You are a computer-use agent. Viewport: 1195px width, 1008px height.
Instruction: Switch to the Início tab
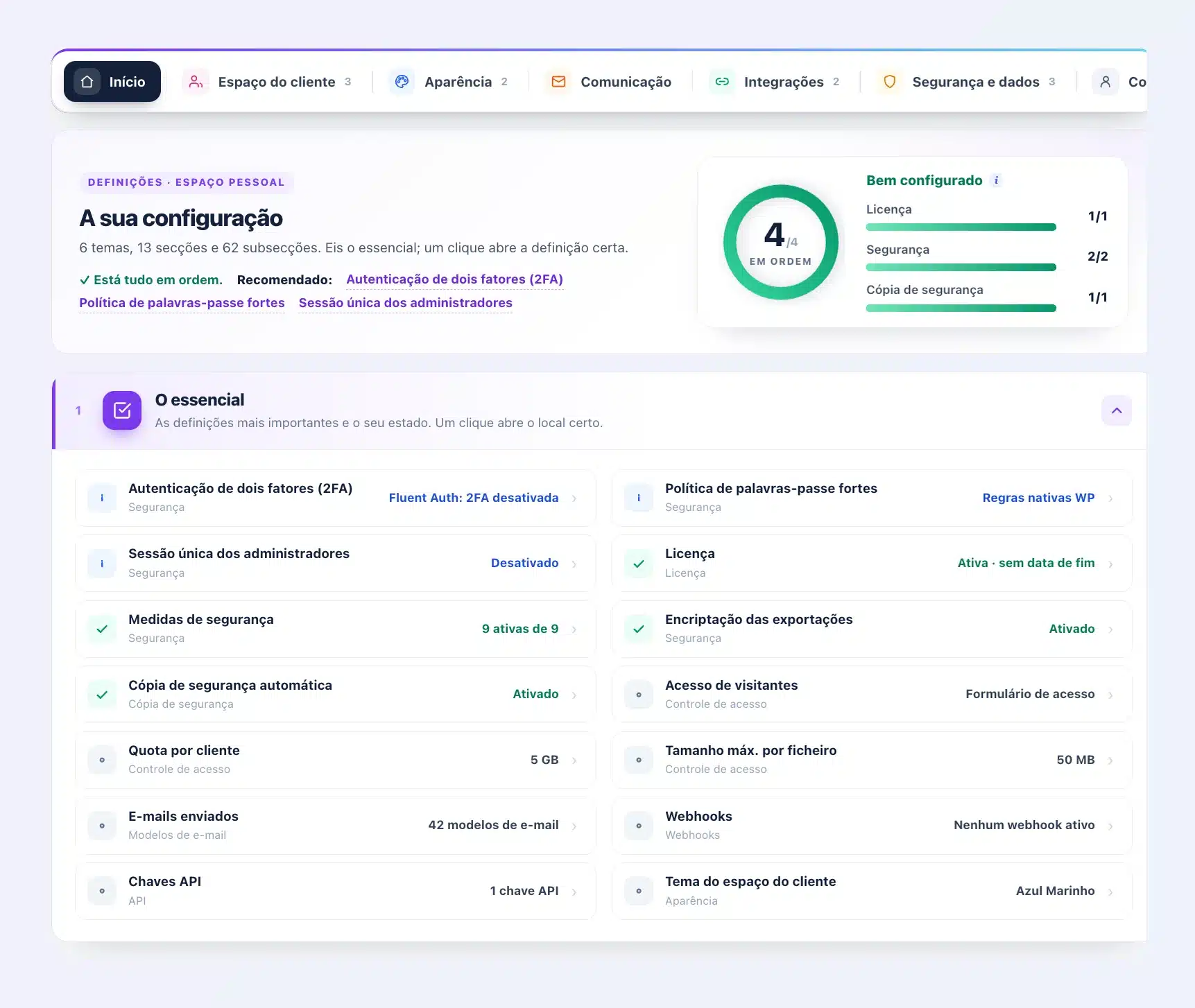pyautogui.click(x=112, y=82)
